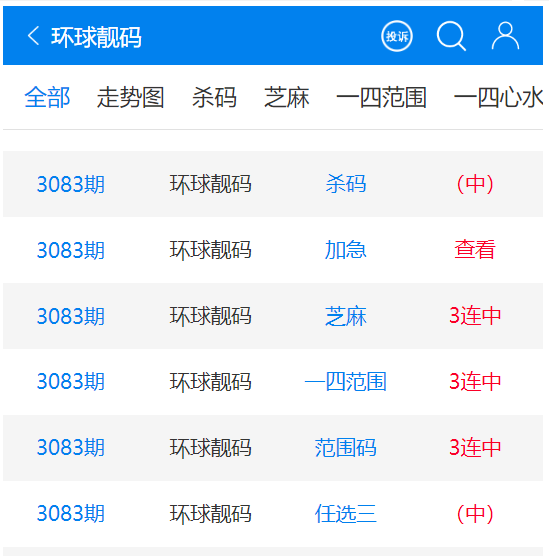Open the 一四心水 tab
This screenshot has height=556, width=549.
[x=498, y=97]
